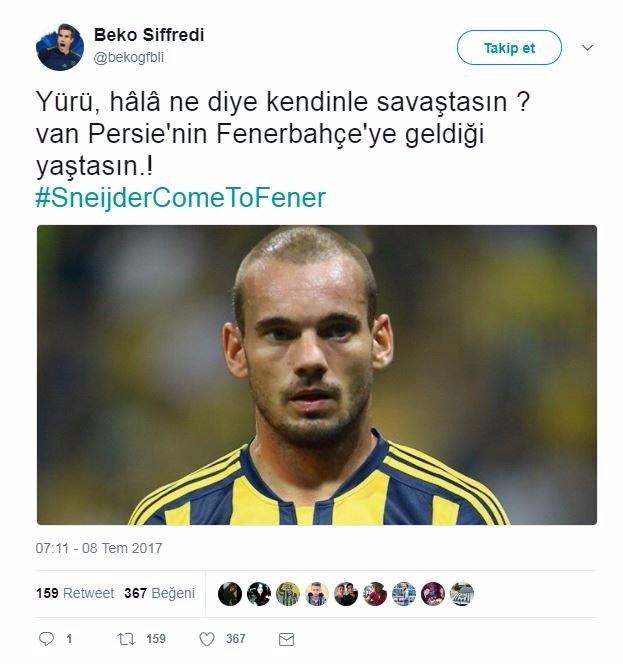Open the player photo attached to tweet
Screen dimensions: 623x664
coord(317,375)
